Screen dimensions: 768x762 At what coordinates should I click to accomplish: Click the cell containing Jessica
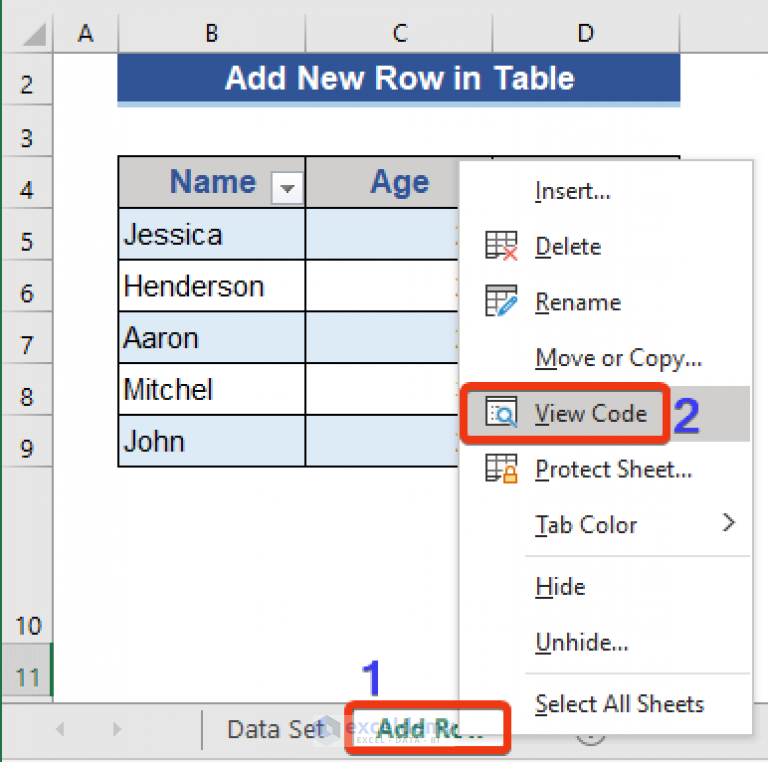(x=212, y=234)
